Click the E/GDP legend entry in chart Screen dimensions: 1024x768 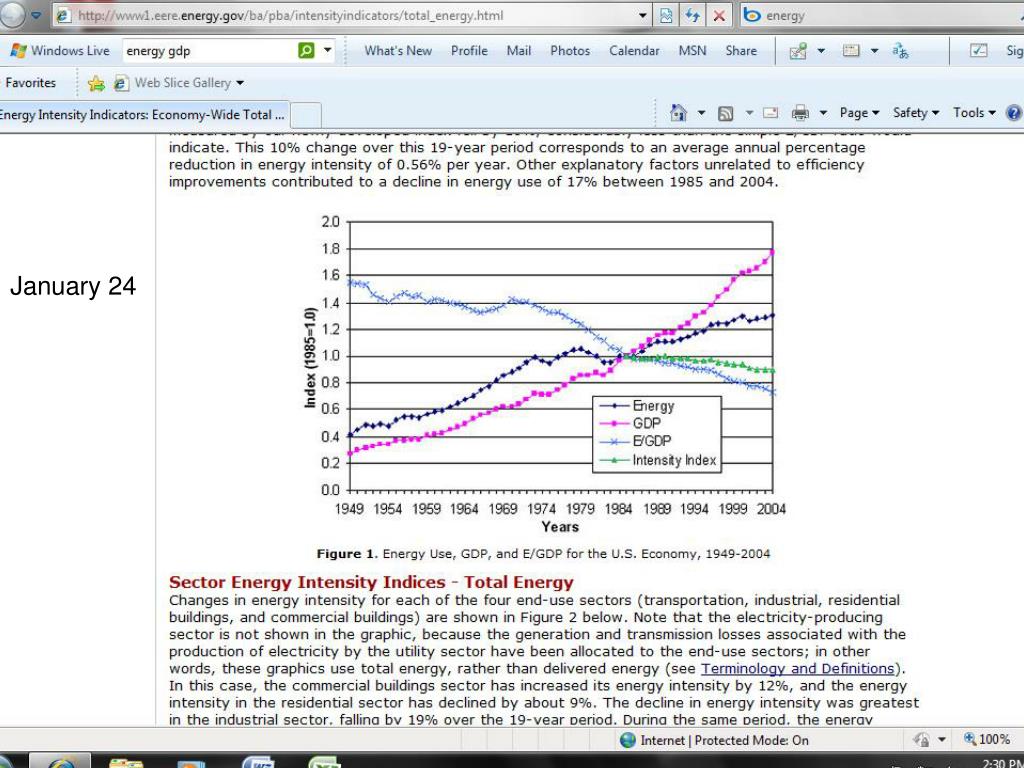coord(635,441)
